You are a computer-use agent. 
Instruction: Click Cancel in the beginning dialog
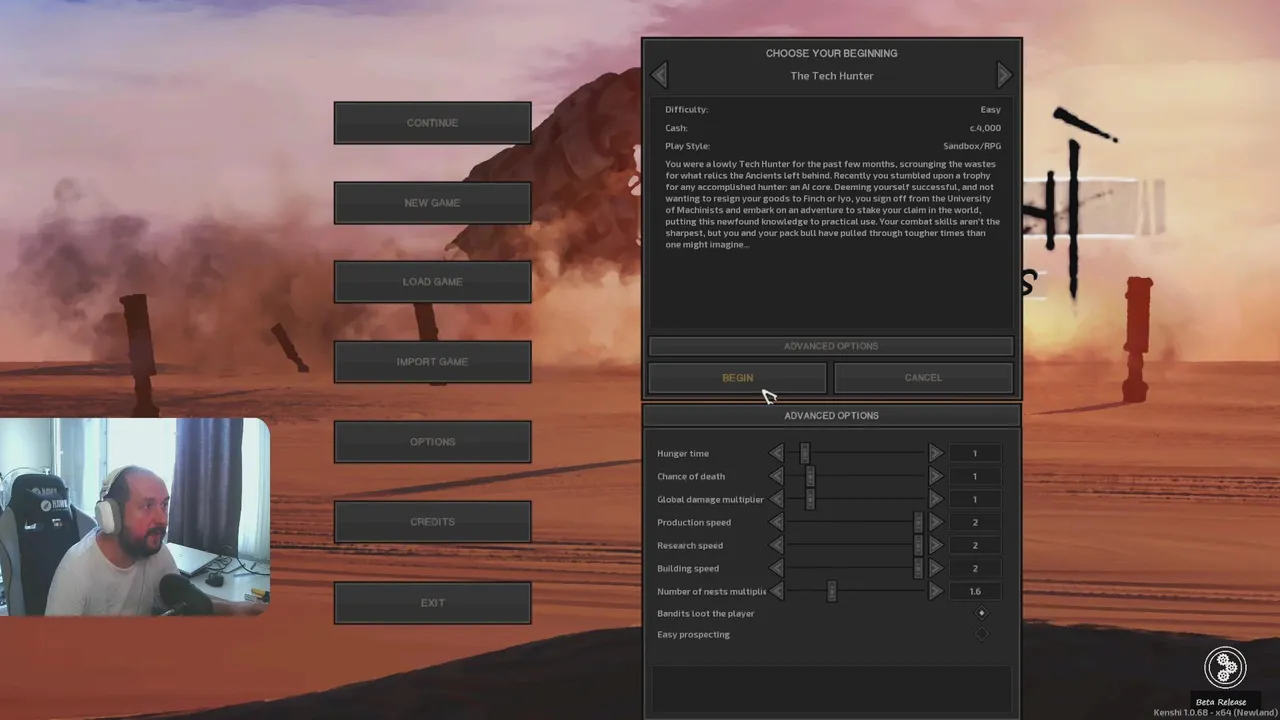(x=923, y=378)
